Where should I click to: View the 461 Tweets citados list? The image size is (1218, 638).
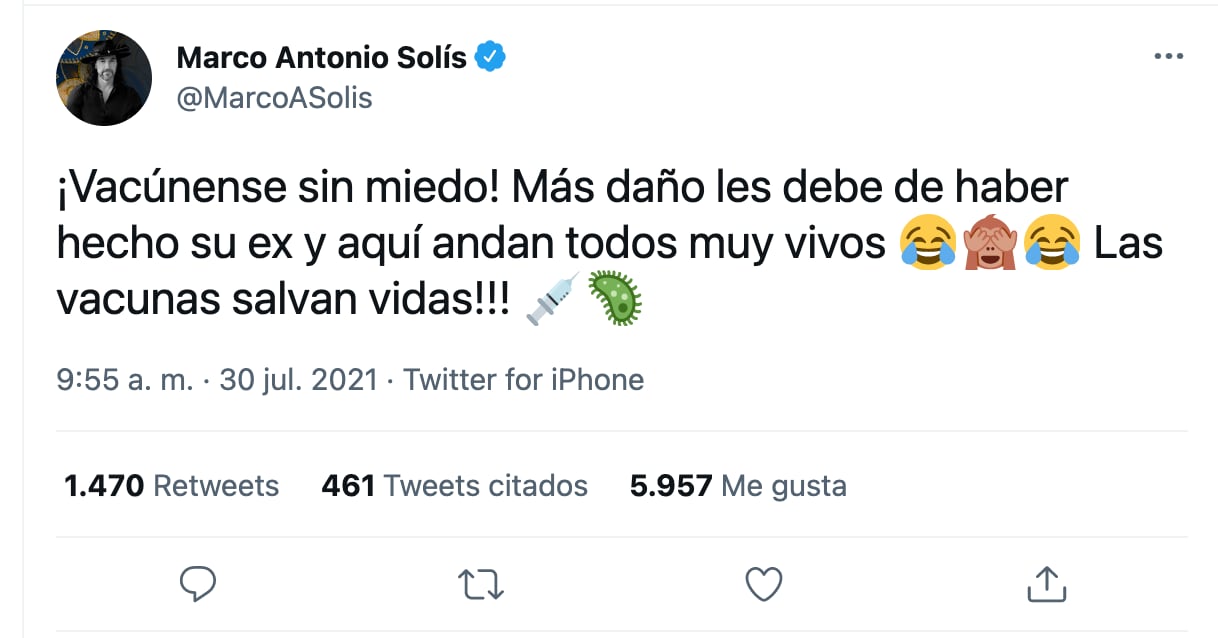454,486
